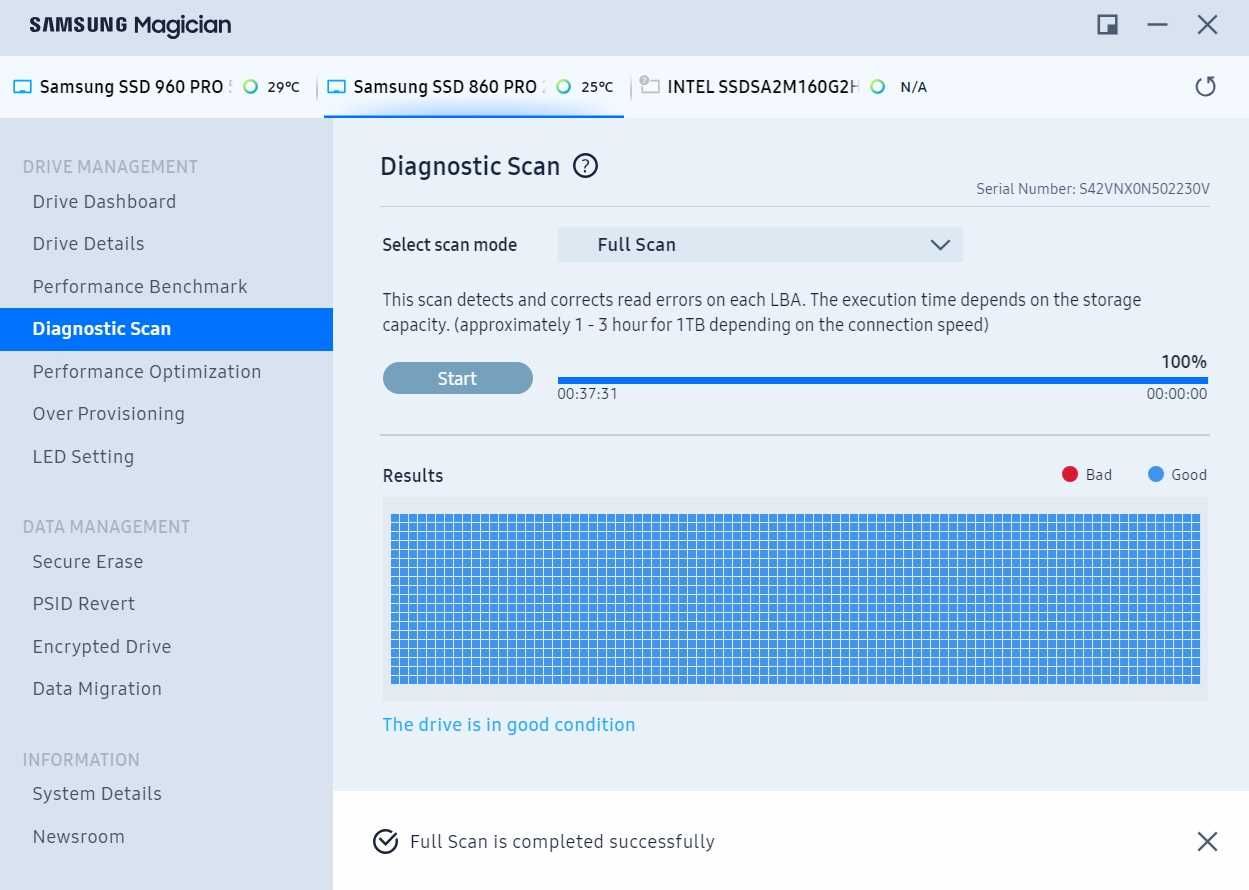Minimize the Samsung Magician window
1249x890 pixels.
1158,26
